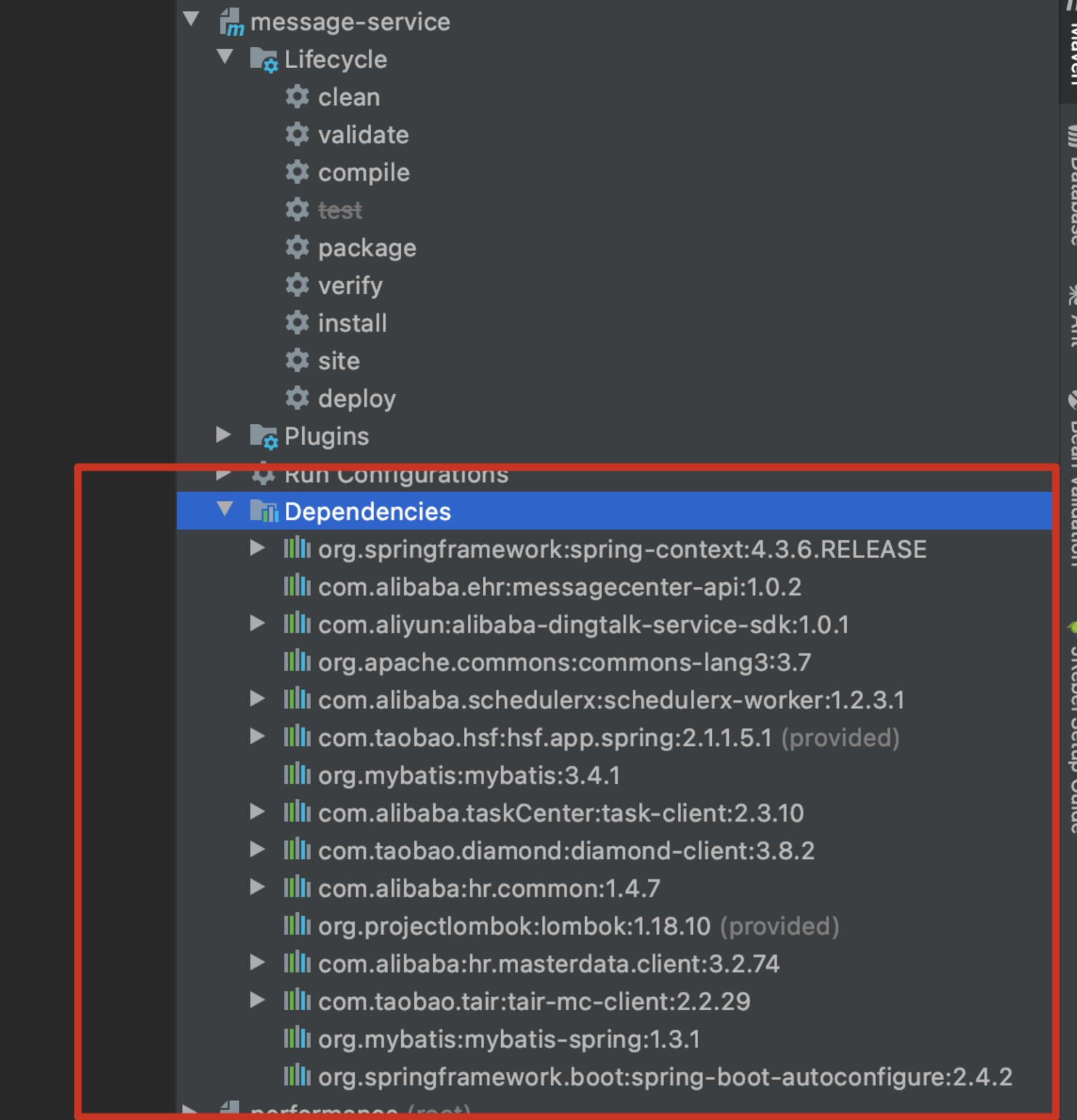Select the site lifecycle goal
This screenshot has height=1120, width=1077.
pos(339,361)
